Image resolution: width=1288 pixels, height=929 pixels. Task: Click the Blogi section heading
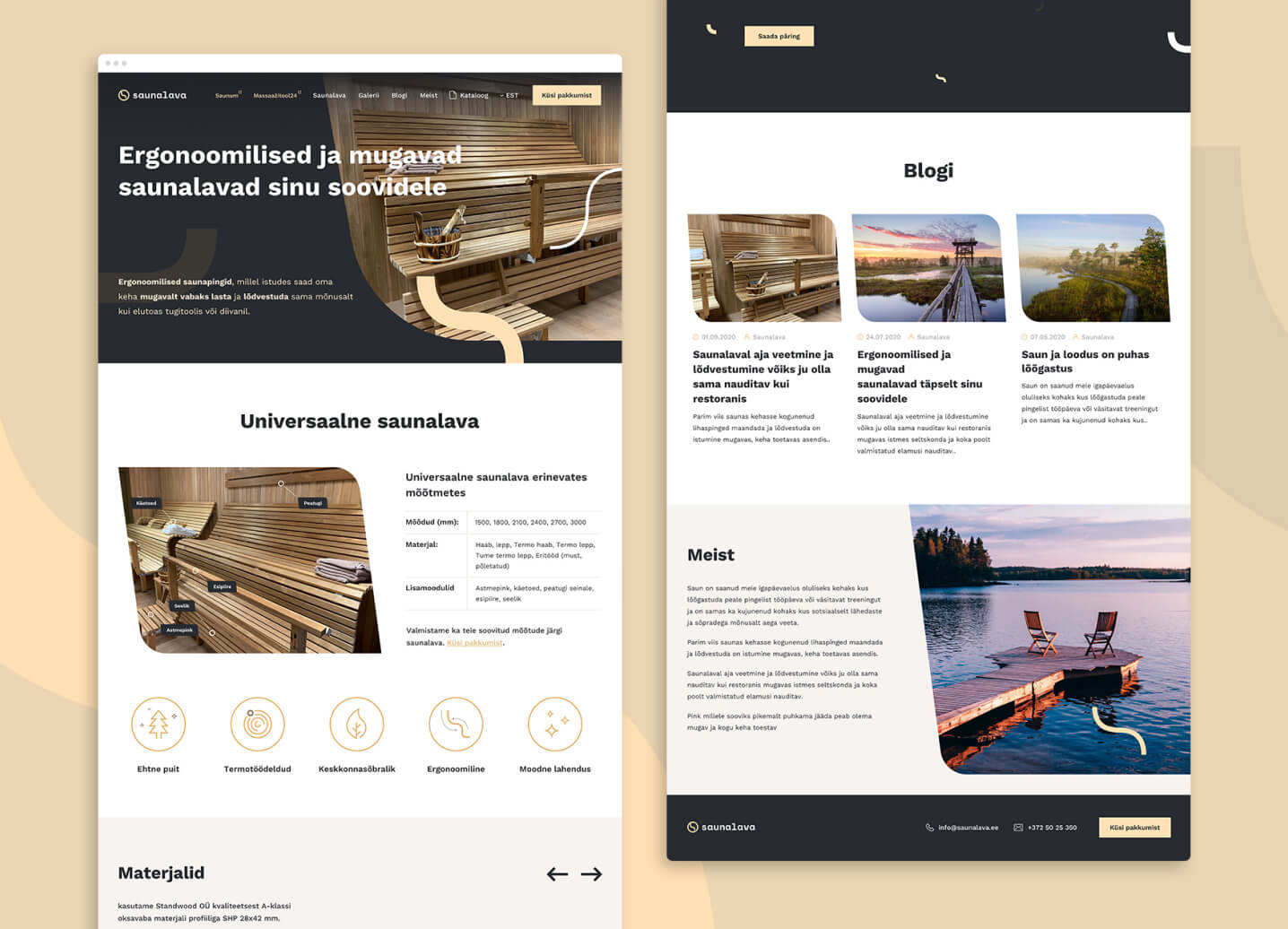tap(928, 170)
